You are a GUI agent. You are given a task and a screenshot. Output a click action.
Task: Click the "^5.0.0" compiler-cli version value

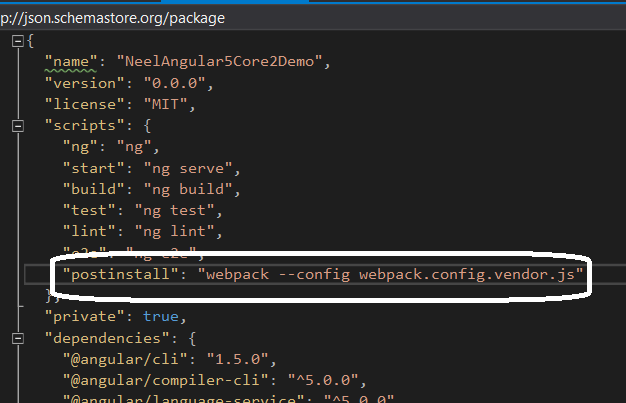323,381
